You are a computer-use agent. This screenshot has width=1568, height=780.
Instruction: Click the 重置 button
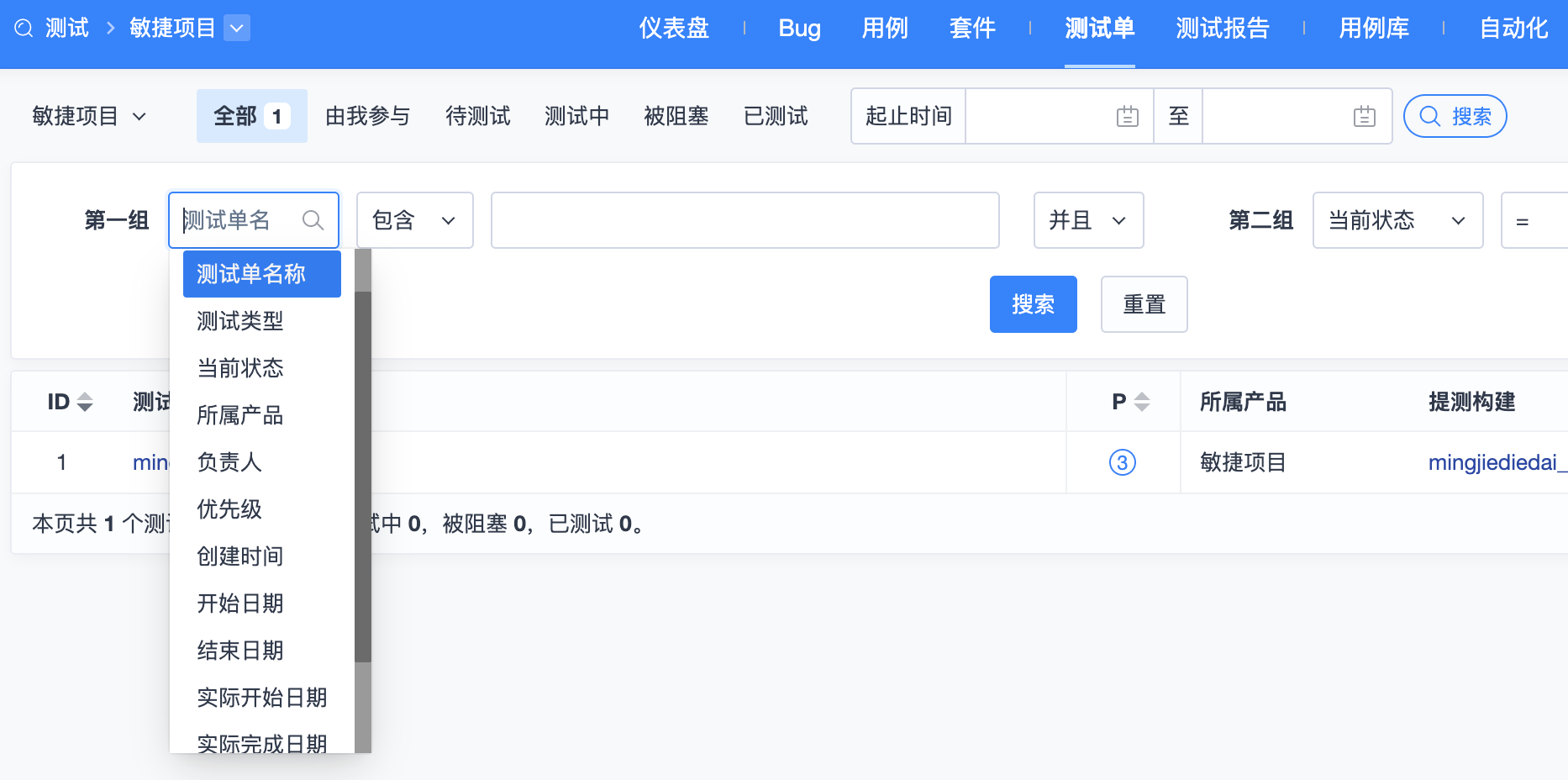[x=1144, y=304]
